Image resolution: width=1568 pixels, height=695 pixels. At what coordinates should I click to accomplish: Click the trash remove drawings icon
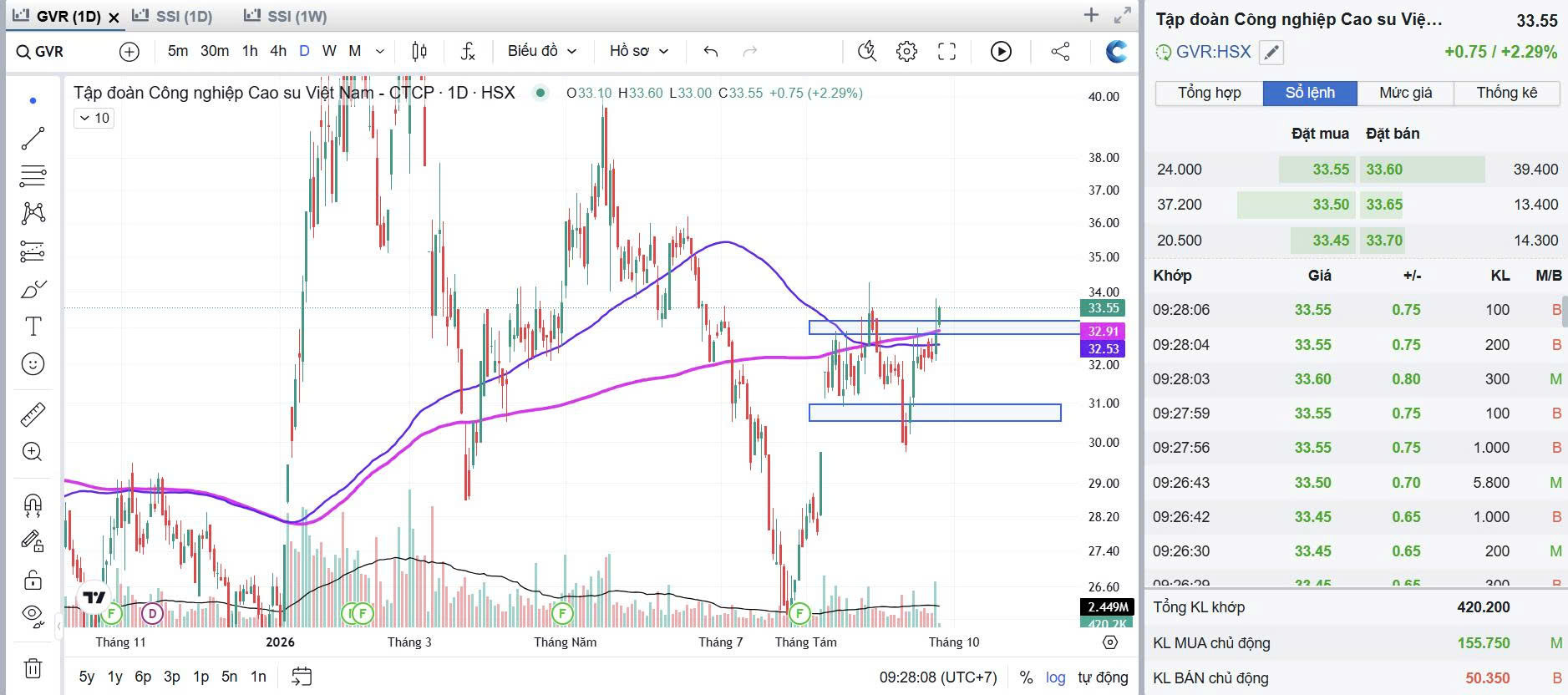[x=33, y=668]
